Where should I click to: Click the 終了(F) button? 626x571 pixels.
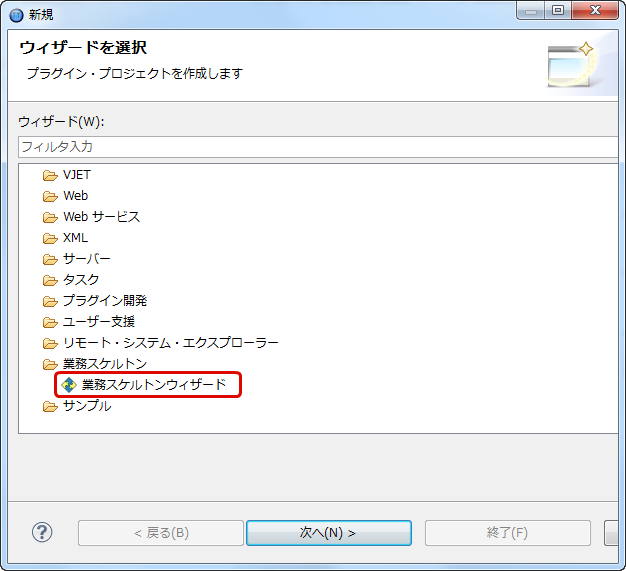(507, 533)
